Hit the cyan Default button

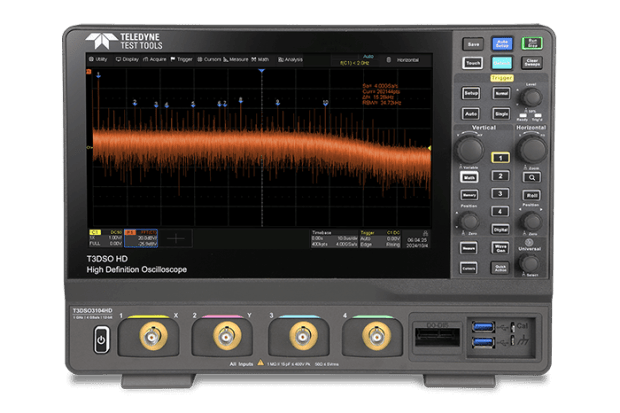(502, 63)
